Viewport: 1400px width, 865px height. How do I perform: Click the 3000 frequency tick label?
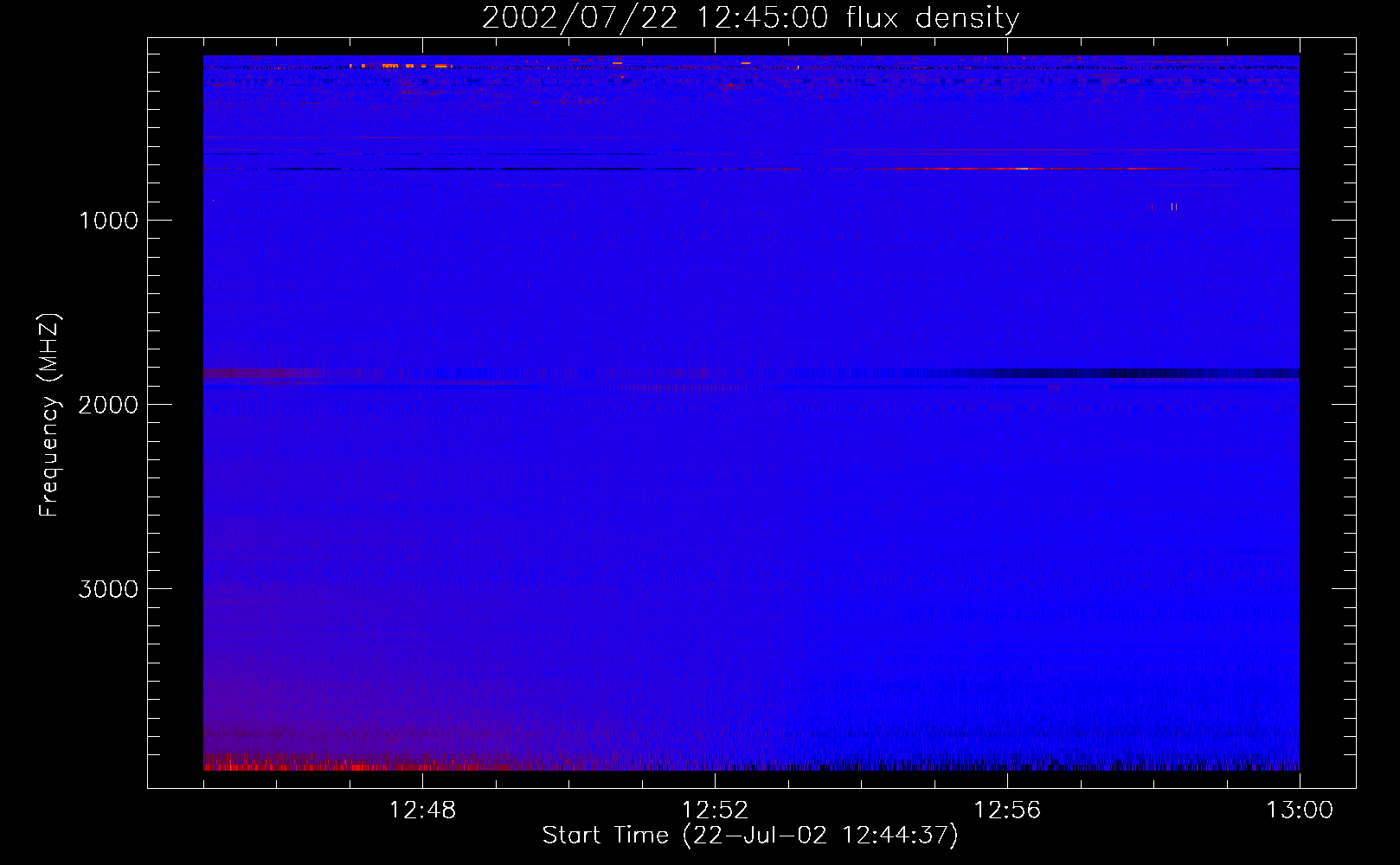pos(108,589)
